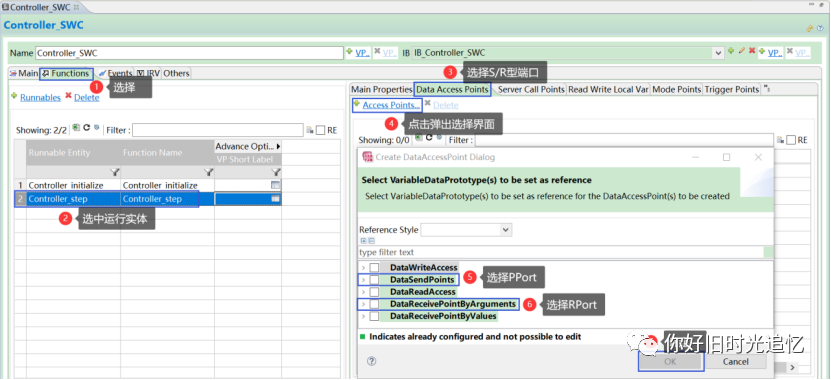Open the Server Call Points tab
Screen dimensions: 831x380
531,90
